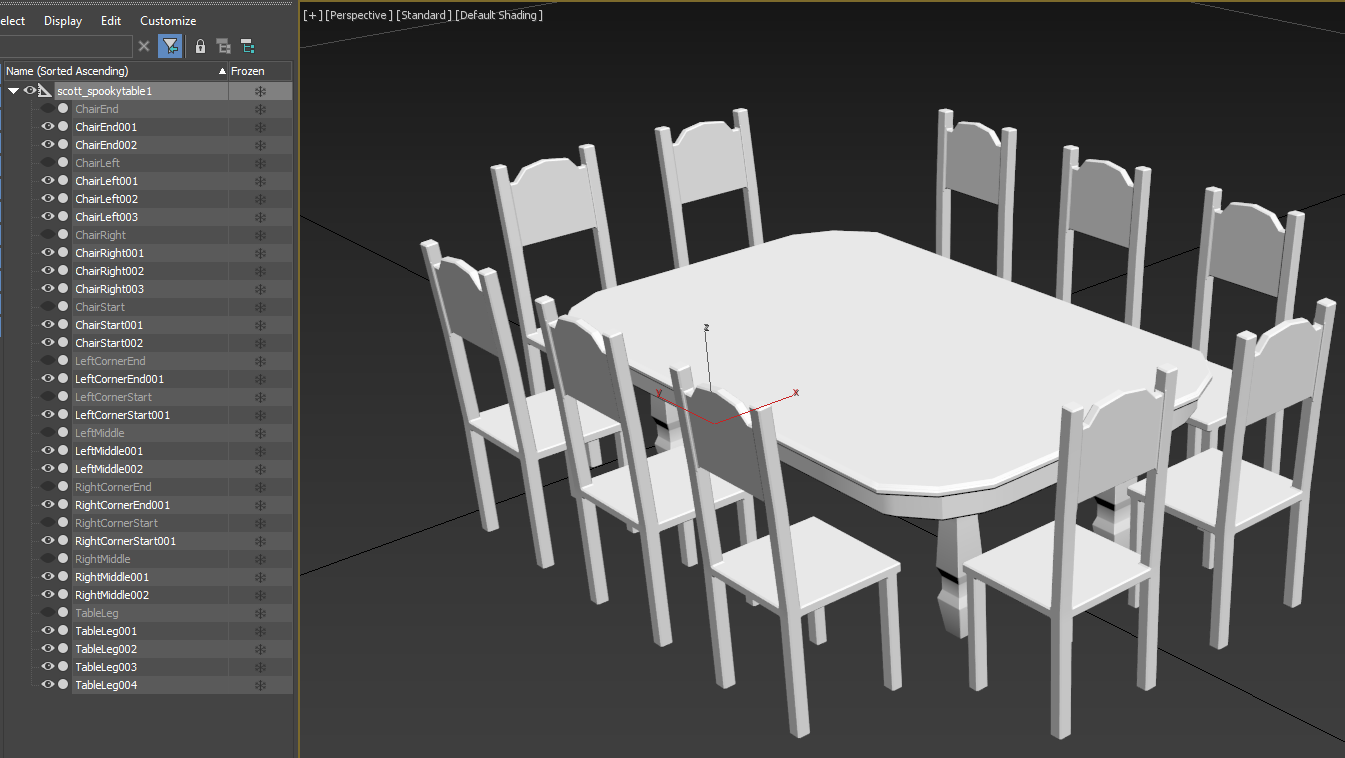The image size is (1345, 758).
Task: Select LeftMiddle002 in the object list
Action: [x=109, y=469]
